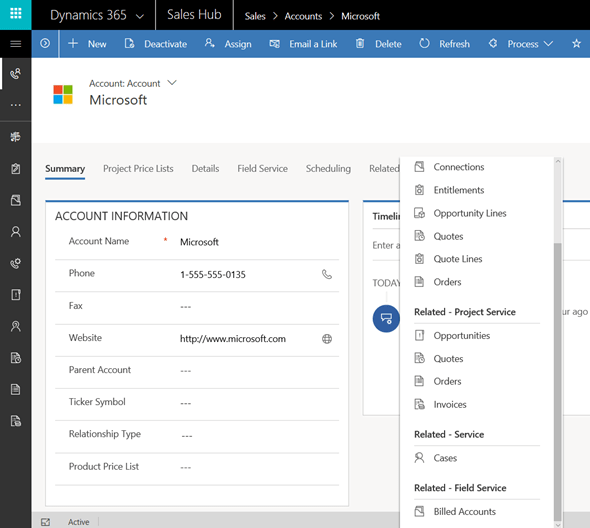Click the phone number 1-555-555-0135
This screenshot has width=590, height=528.
(213, 275)
